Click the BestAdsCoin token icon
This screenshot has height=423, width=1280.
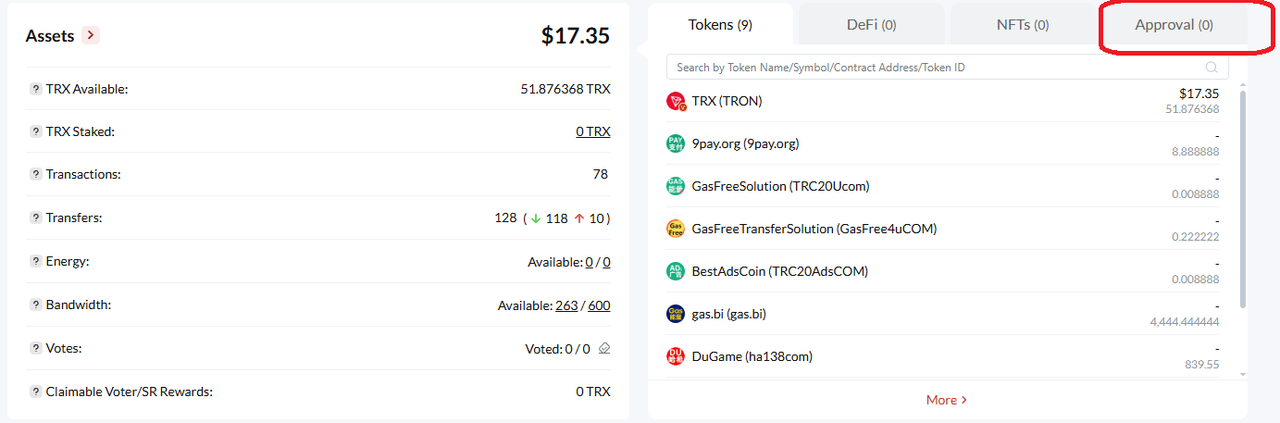676,271
